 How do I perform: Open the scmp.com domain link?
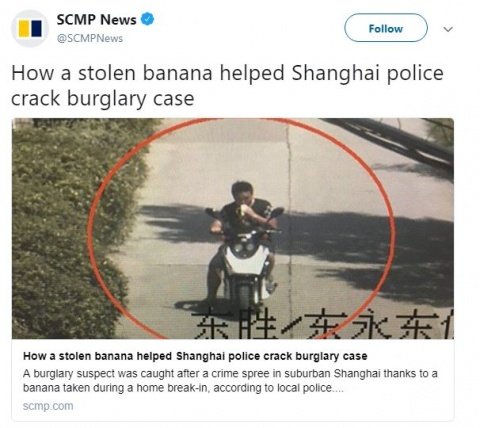(48, 406)
